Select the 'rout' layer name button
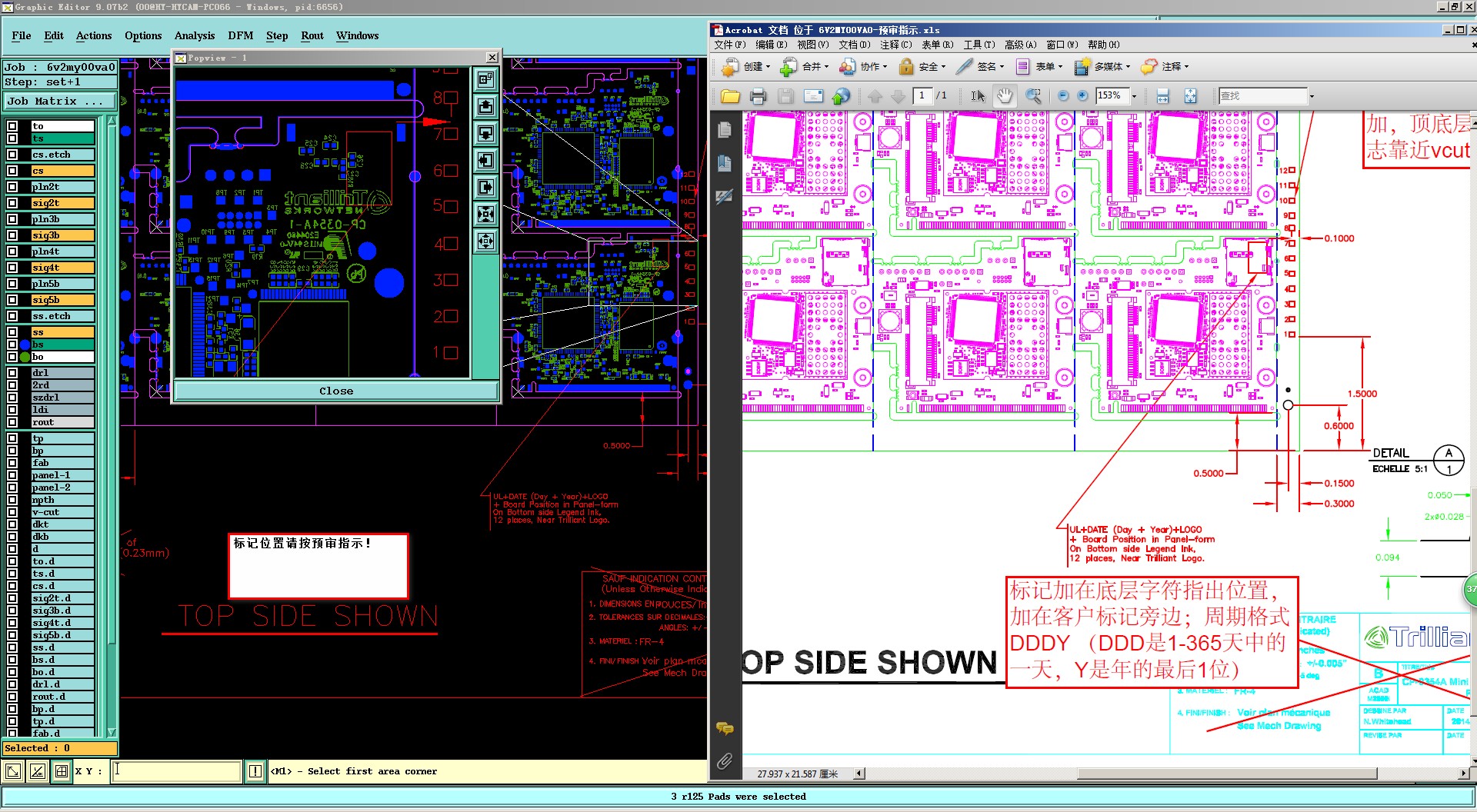 (62, 422)
